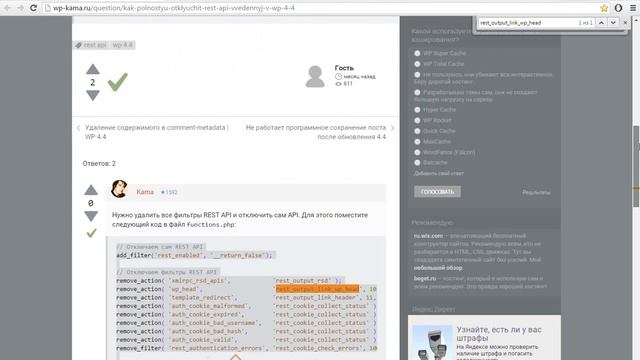Click the ГОЛОСОВАТЬ vote button
Screen dimensions: 640x360
437,192
